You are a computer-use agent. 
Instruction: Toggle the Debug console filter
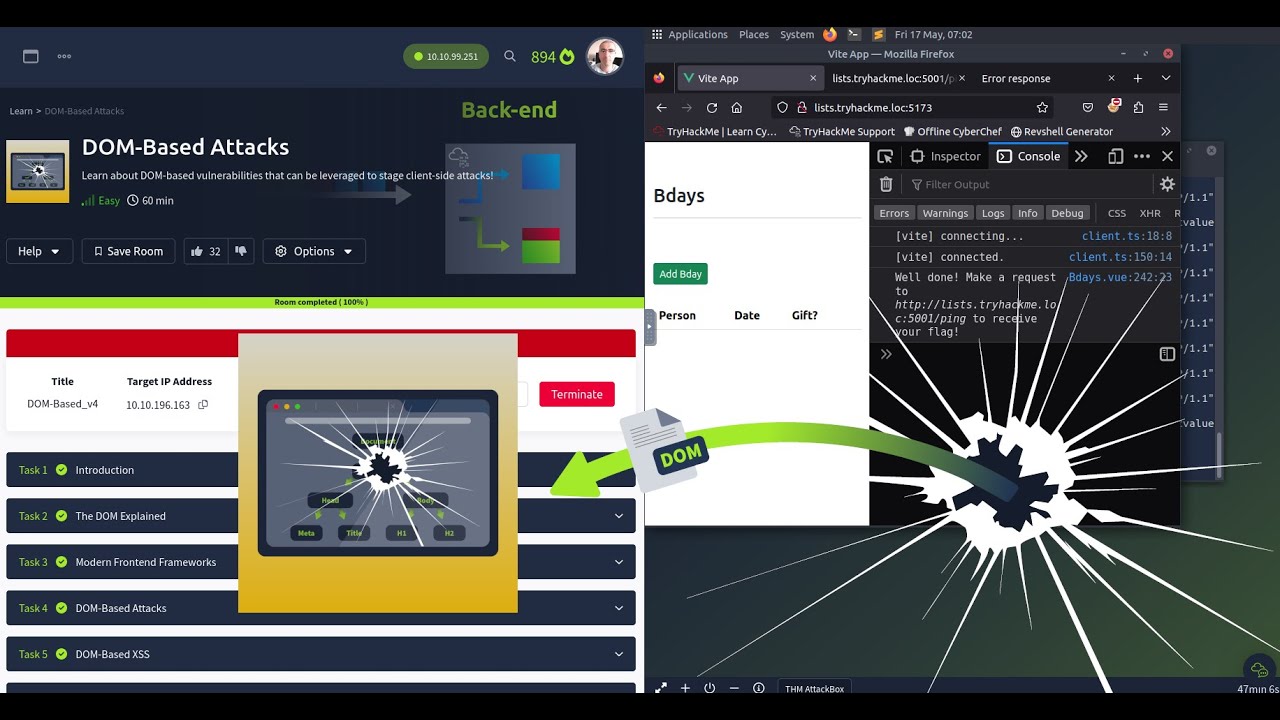point(1067,213)
